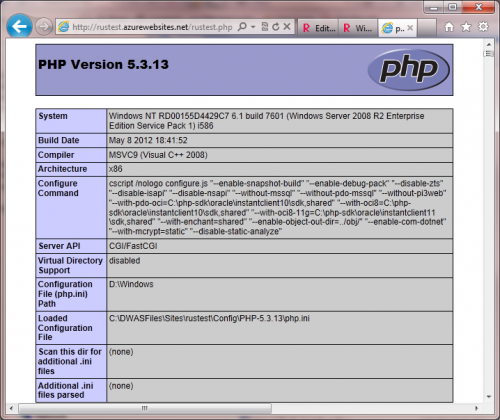
Task: Click the Server API label
Action: (x=59, y=246)
